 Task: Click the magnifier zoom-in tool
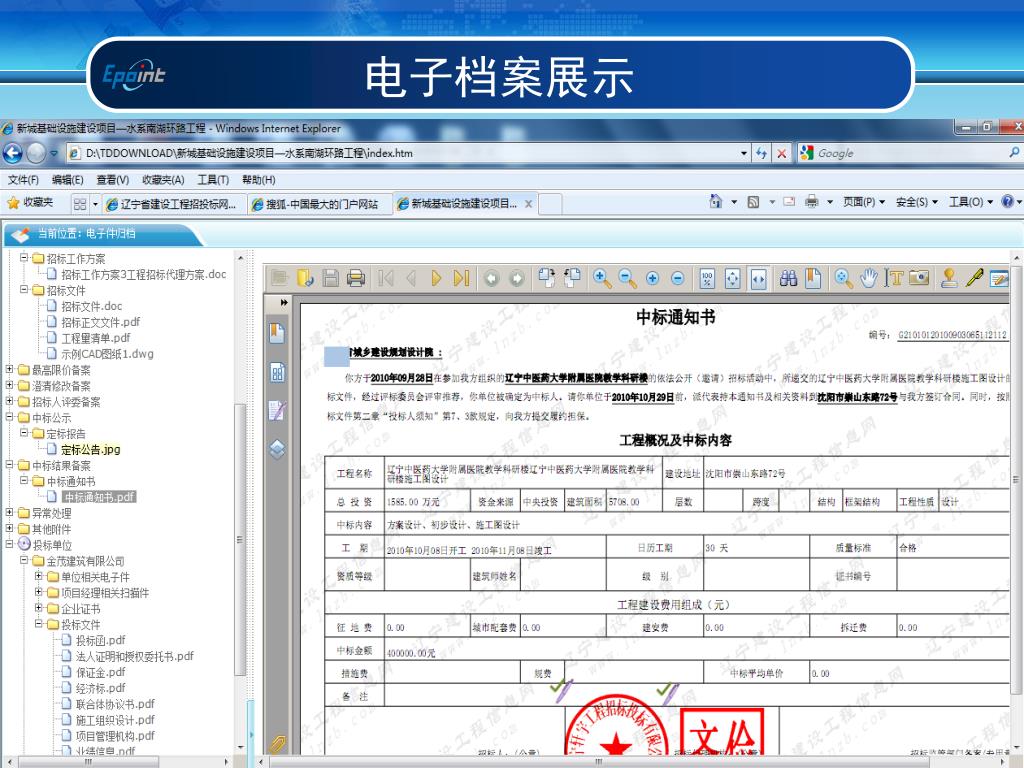[602, 279]
